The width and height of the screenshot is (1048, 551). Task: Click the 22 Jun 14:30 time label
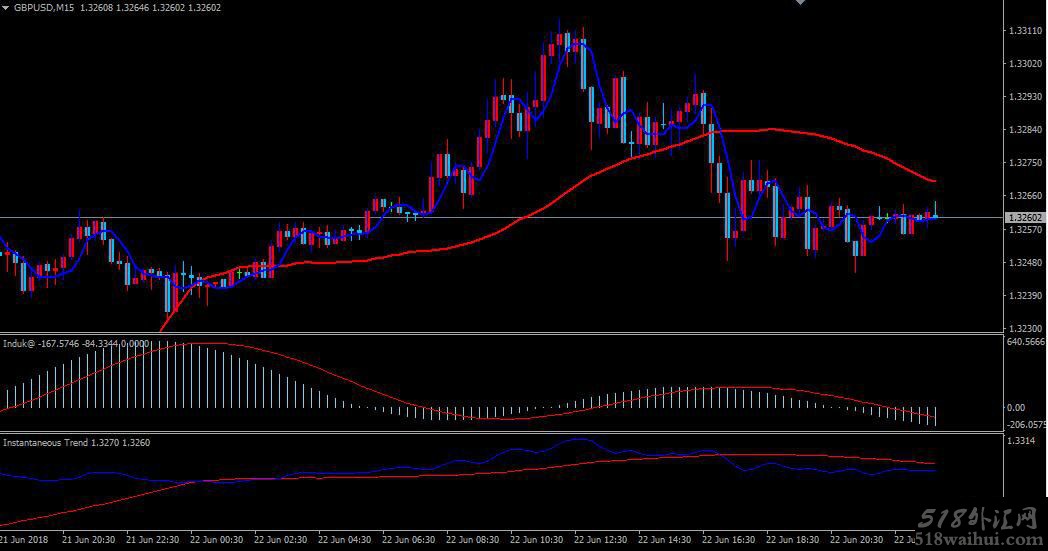[x=664, y=540]
